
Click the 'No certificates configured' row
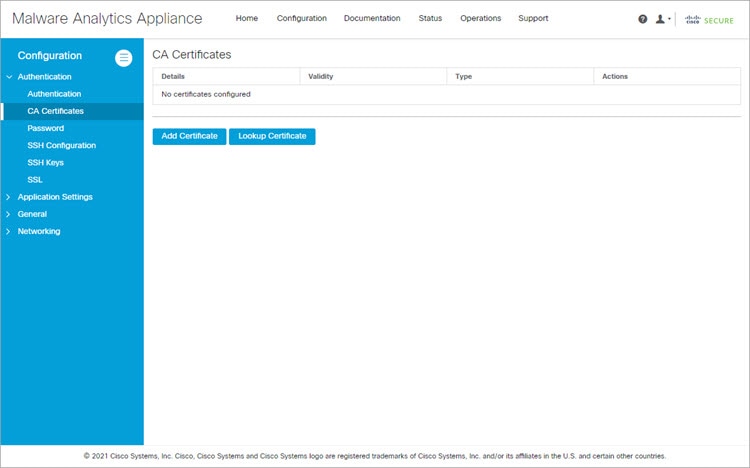[x=446, y=94]
